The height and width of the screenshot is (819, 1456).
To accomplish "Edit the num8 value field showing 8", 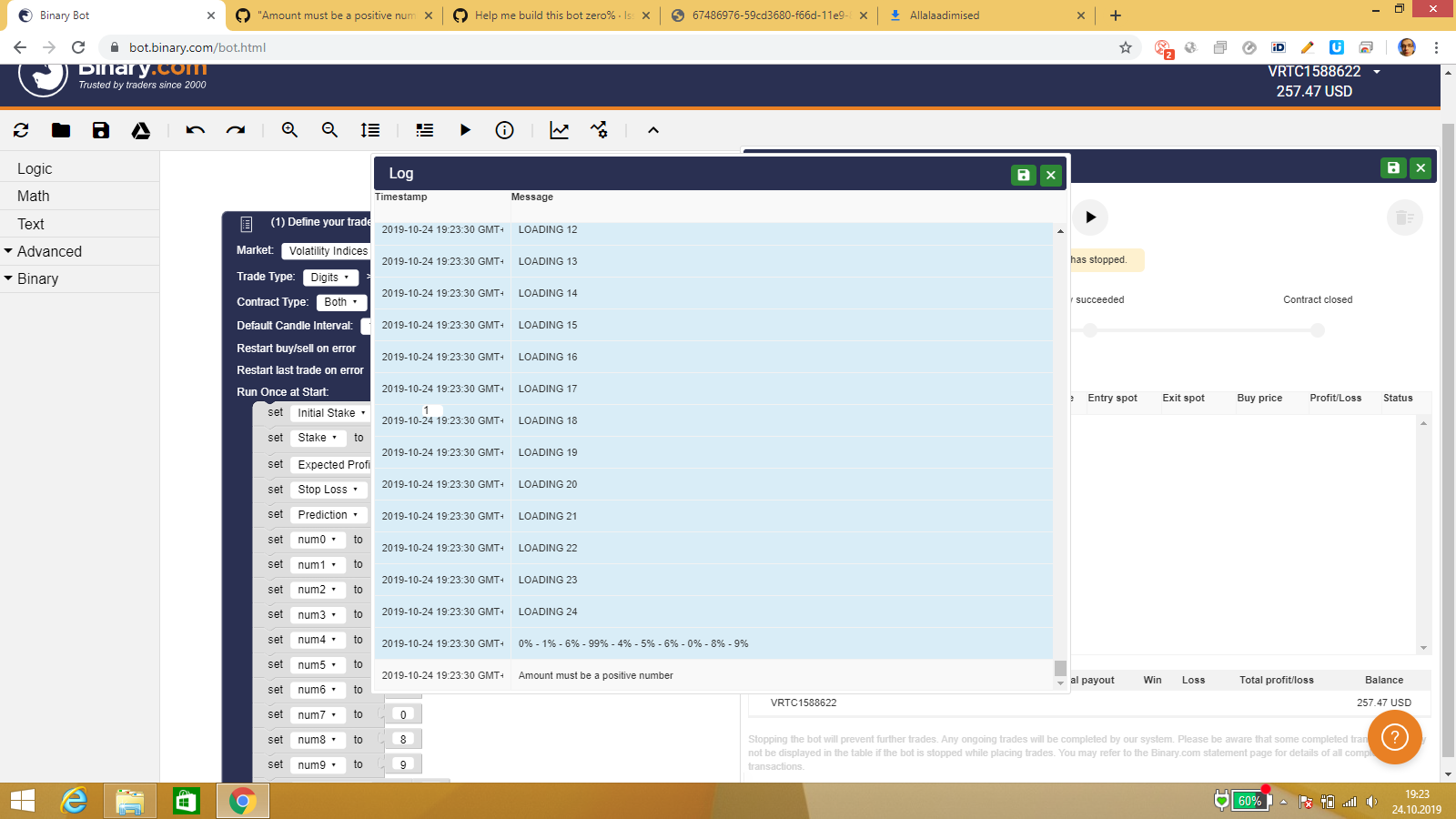I will click(402, 739).
